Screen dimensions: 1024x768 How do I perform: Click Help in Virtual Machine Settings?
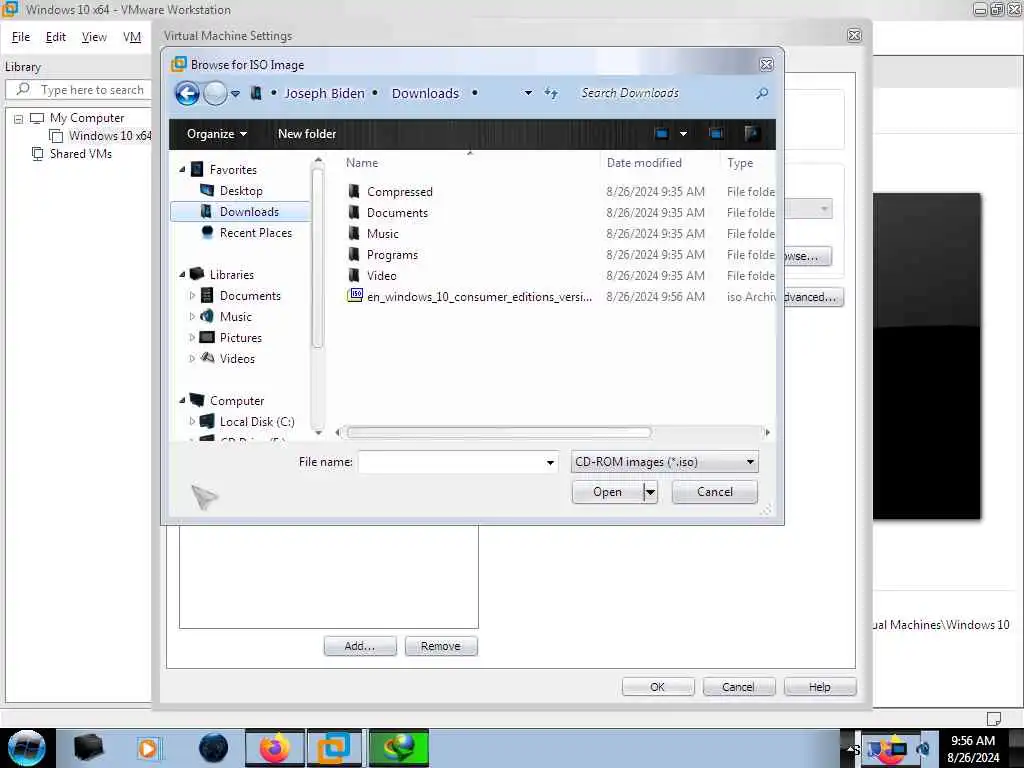(x=820, y=687)
